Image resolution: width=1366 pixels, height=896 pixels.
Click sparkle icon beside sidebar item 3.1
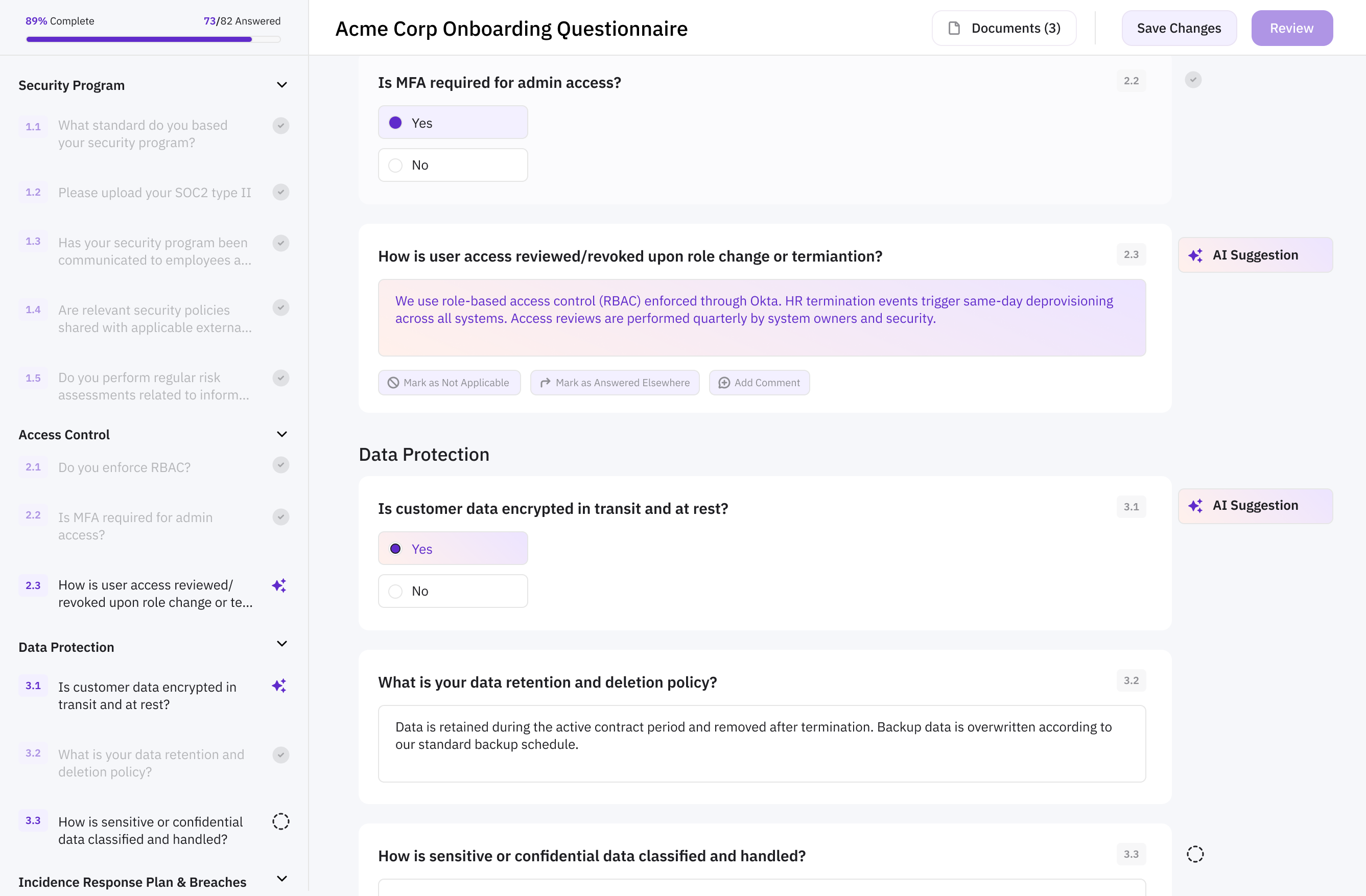(x=279, y=686)
